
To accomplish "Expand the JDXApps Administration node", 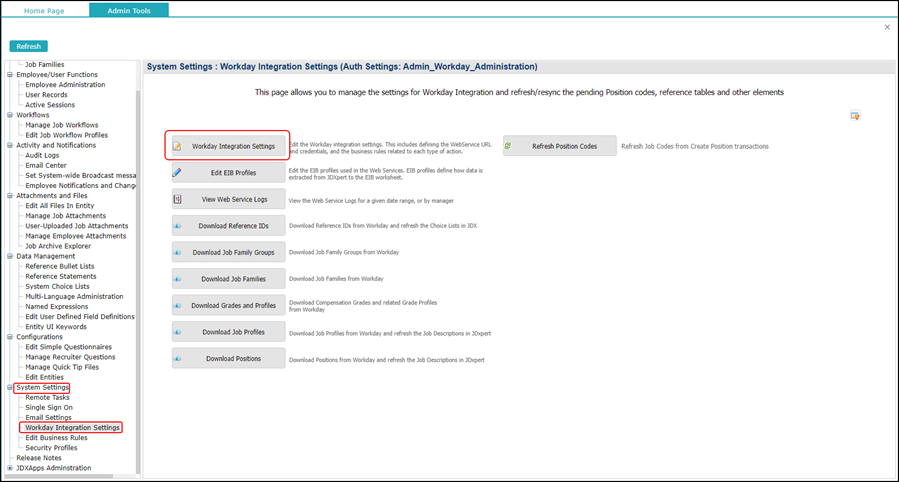I will (10, 468).
